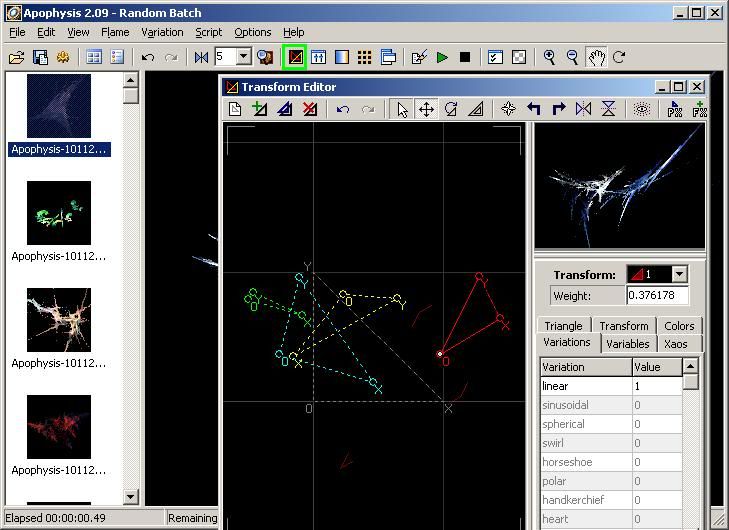Viewport: 729px width, 530px height.
Task: Toggle post-transform edit mode (PX)
Action: (675, 110)
